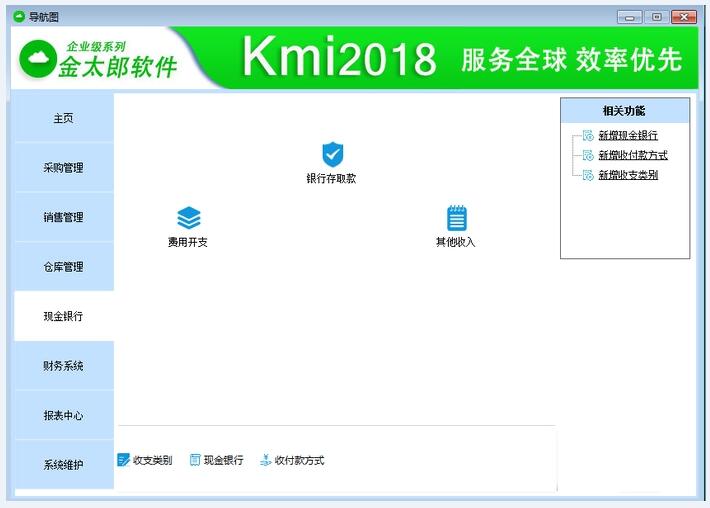Click icon beside 新增收支类别 tree entry
The width and height of the screenshot is (710, 508).
588,175
